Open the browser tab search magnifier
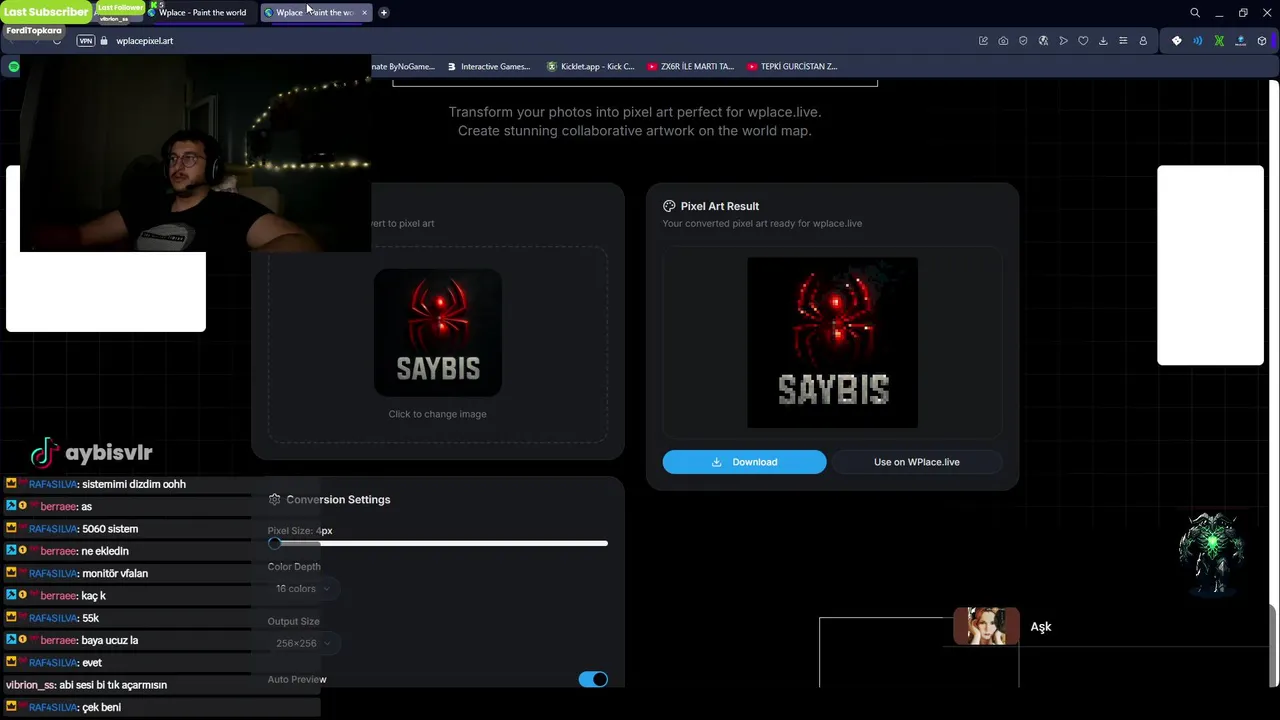Viewport: 1280px width, 720px height. pyautogui.click(x=1195, y=13)
